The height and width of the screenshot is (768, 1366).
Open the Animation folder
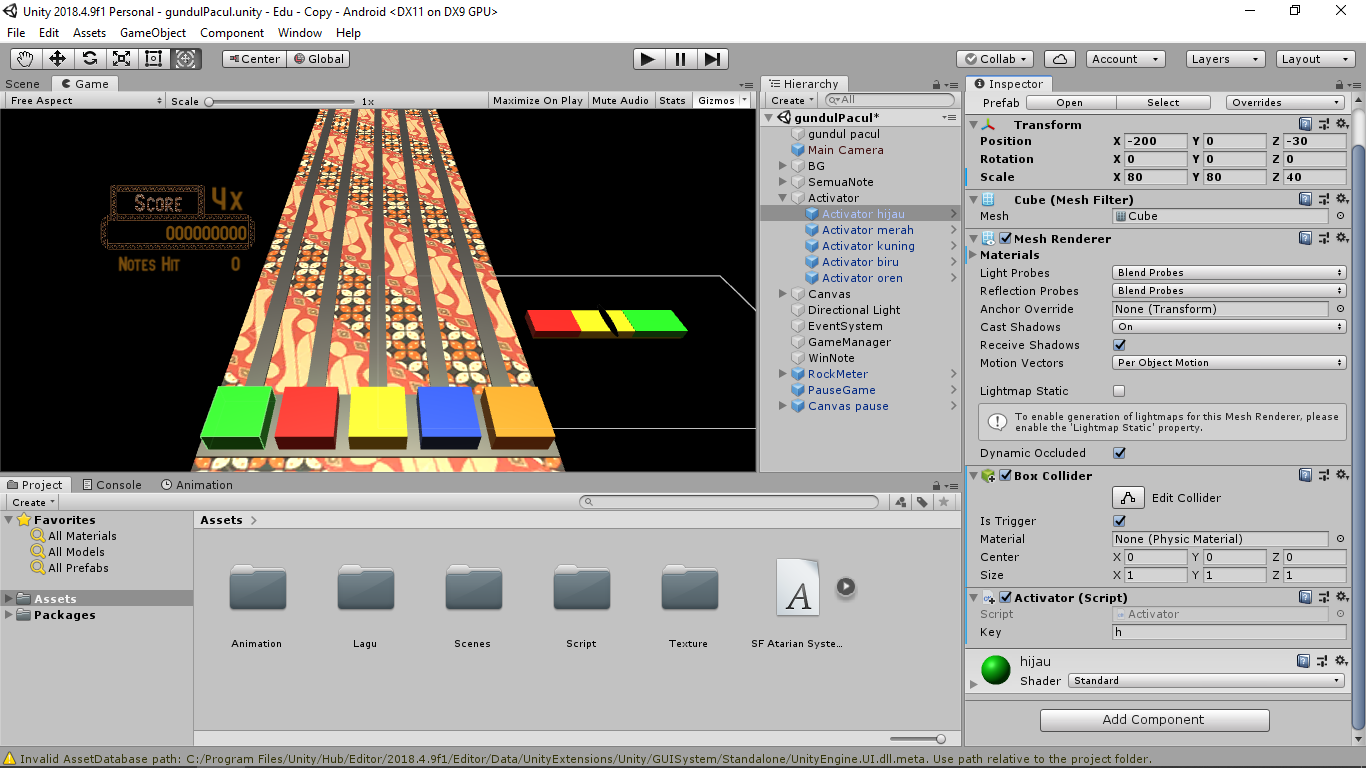pos(257,587)
